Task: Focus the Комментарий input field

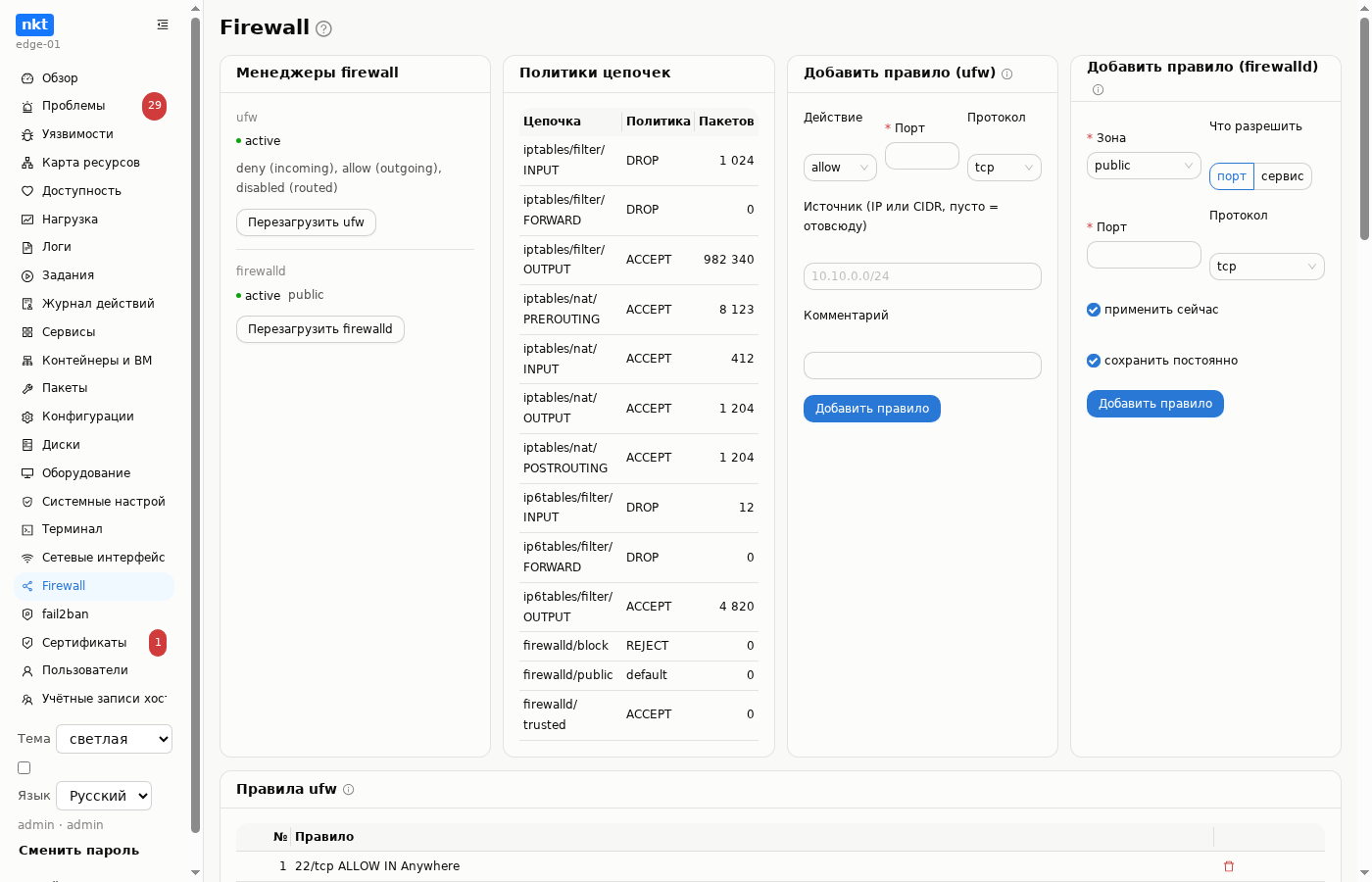Action: (x=922, y=366)
